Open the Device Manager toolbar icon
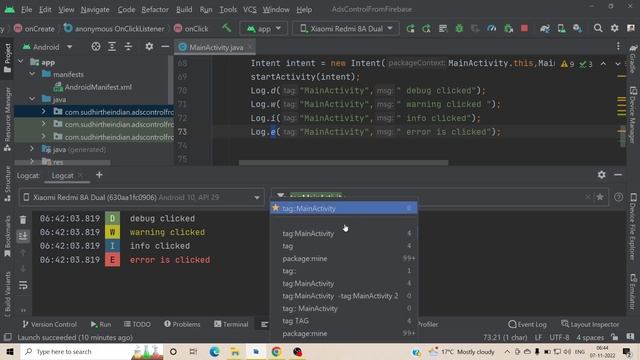This screenshot has width=640, height=360. [x=562, y=29]
